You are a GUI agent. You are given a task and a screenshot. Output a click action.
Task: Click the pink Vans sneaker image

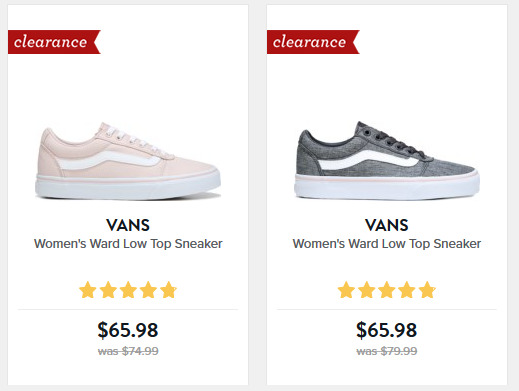(x=128, y=161)
